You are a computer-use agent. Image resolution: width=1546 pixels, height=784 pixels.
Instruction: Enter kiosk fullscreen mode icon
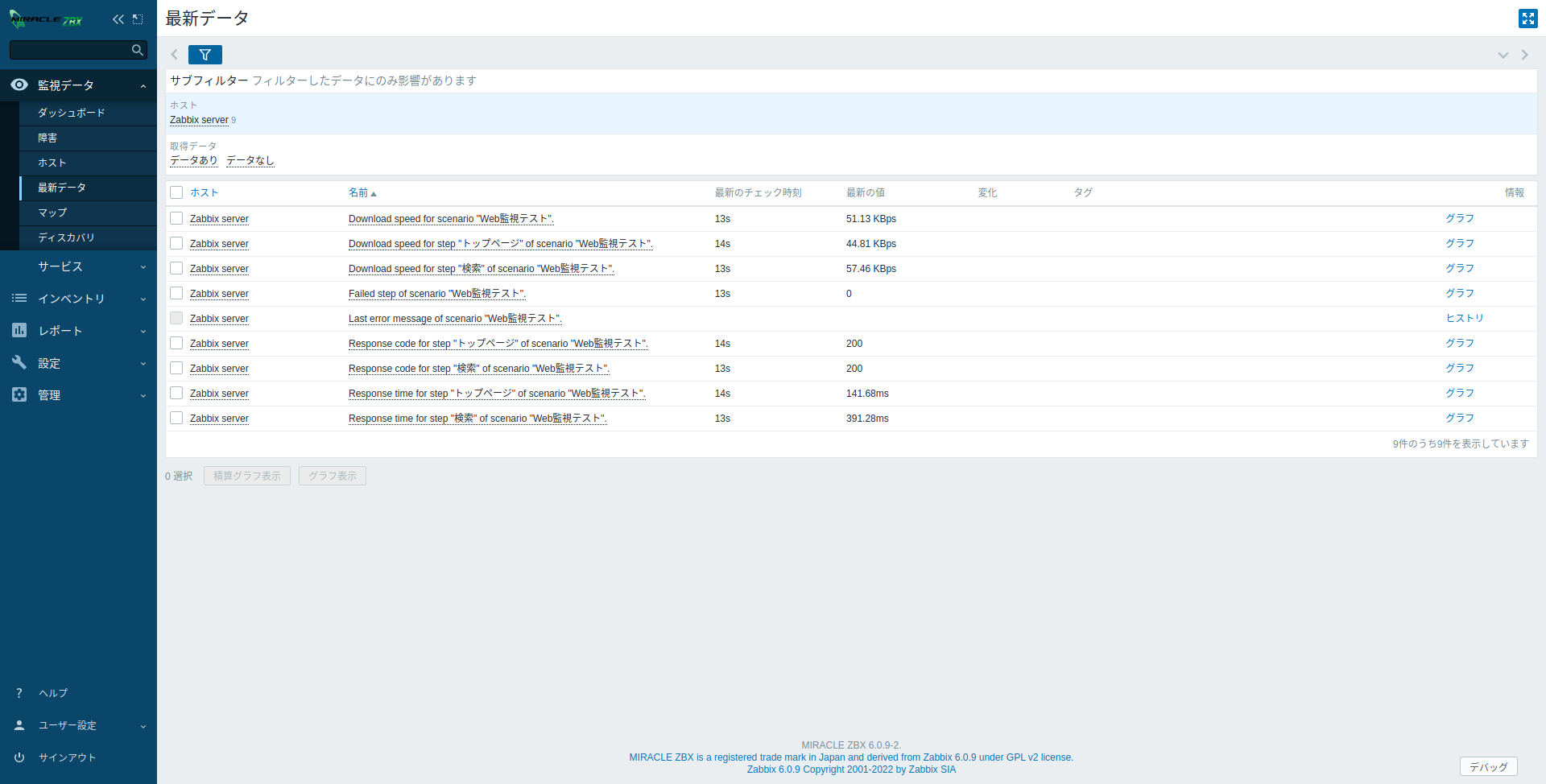coord(1527,19)
